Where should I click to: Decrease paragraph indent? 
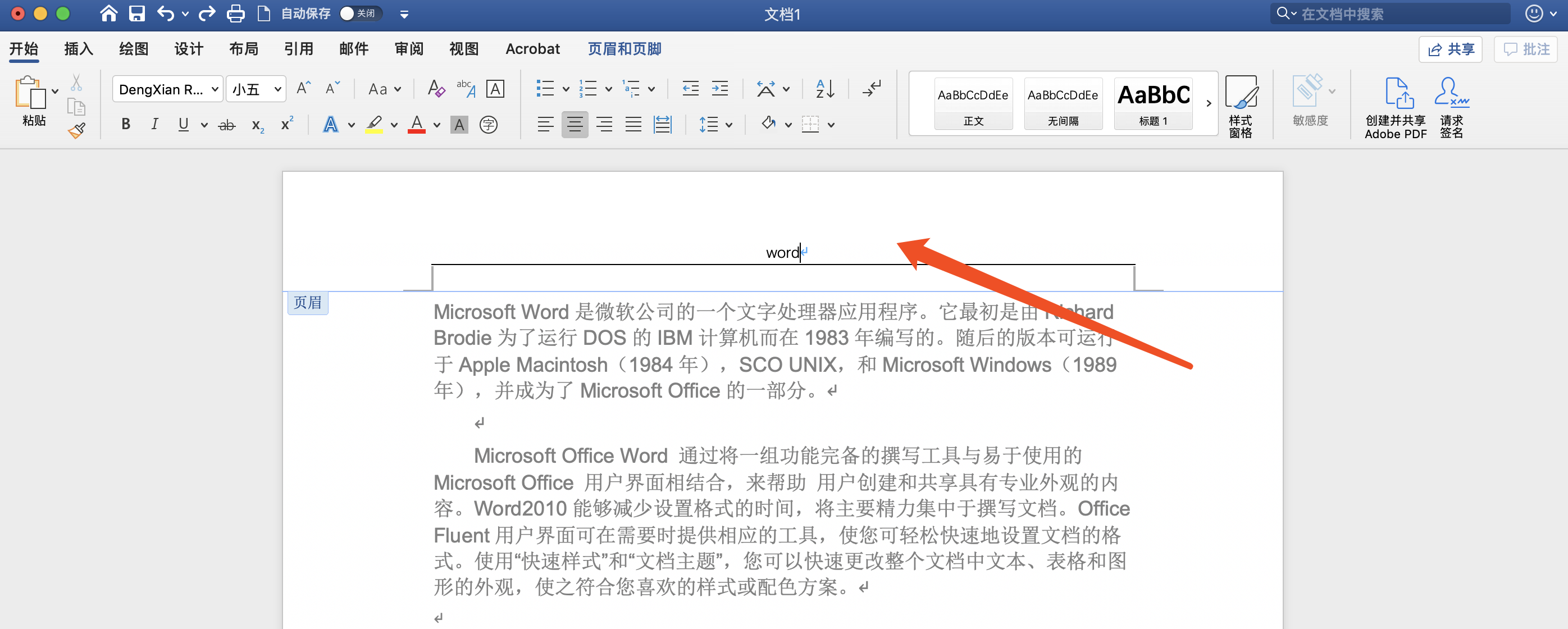pos(690,89)
